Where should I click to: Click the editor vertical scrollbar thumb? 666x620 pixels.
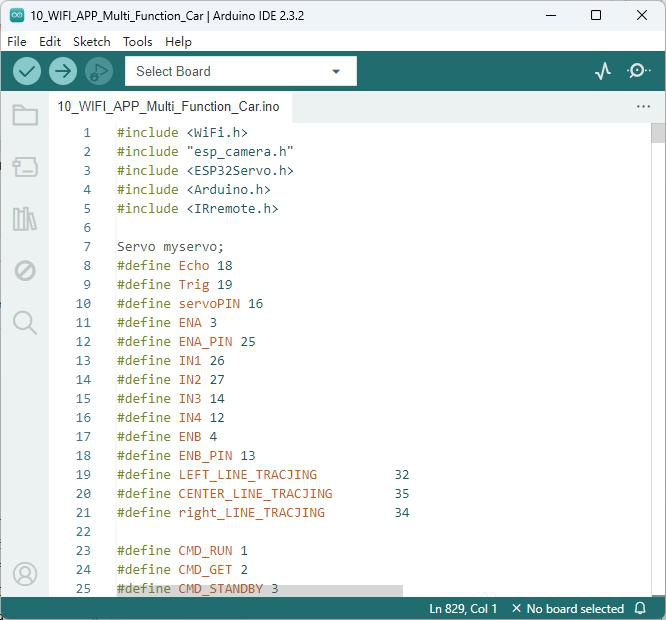click(658, 133)
